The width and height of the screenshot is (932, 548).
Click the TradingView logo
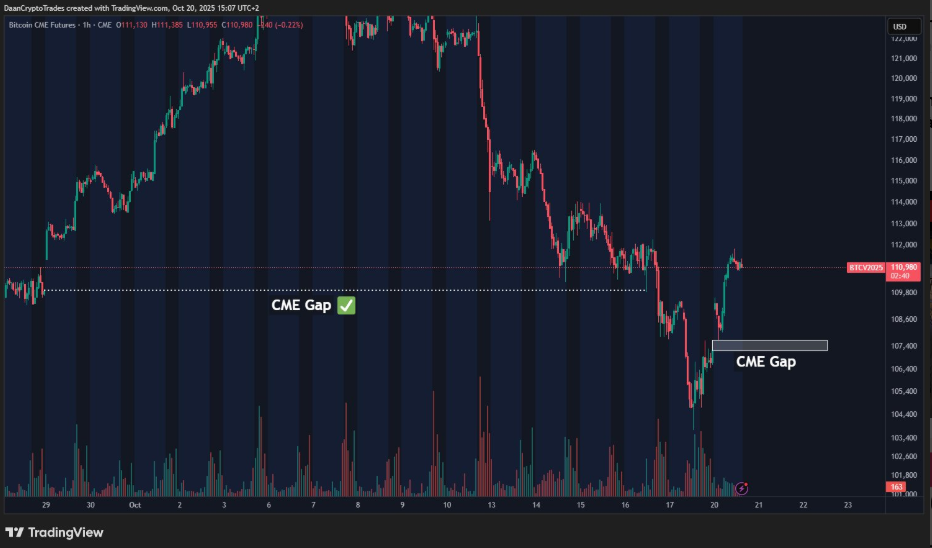55,532
